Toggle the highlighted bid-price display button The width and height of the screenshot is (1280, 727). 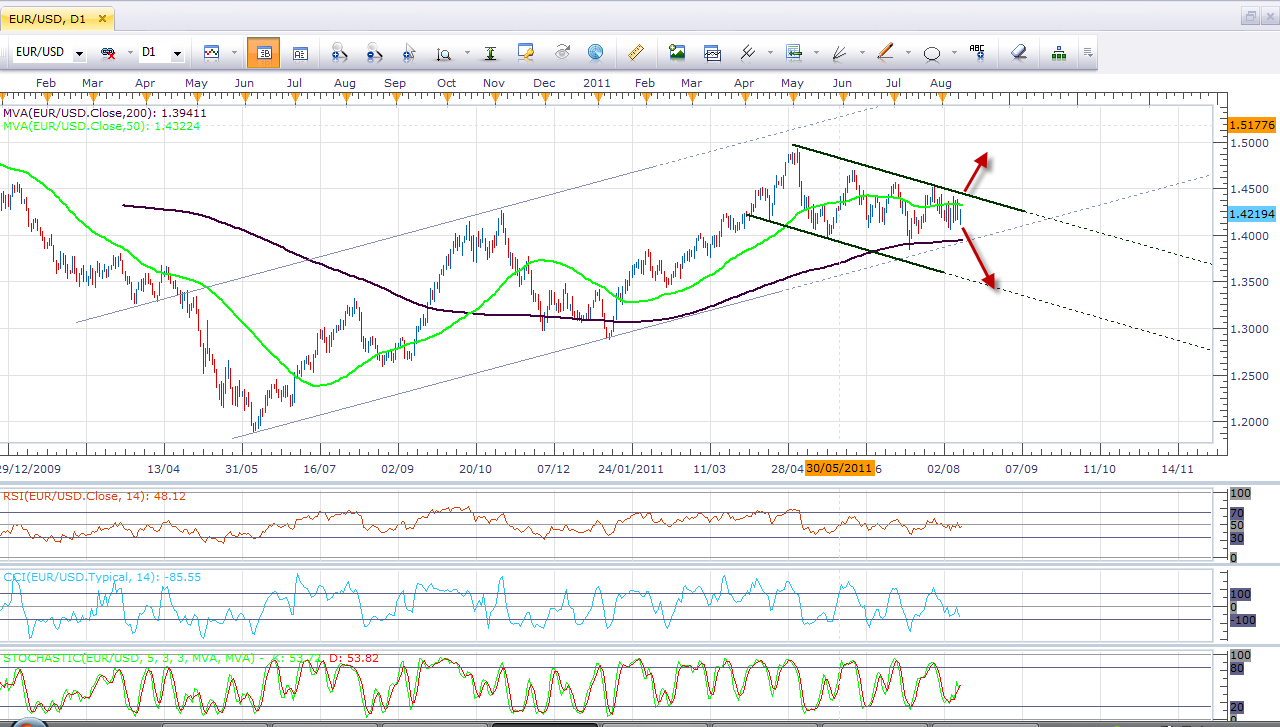(x=263, y=52)
